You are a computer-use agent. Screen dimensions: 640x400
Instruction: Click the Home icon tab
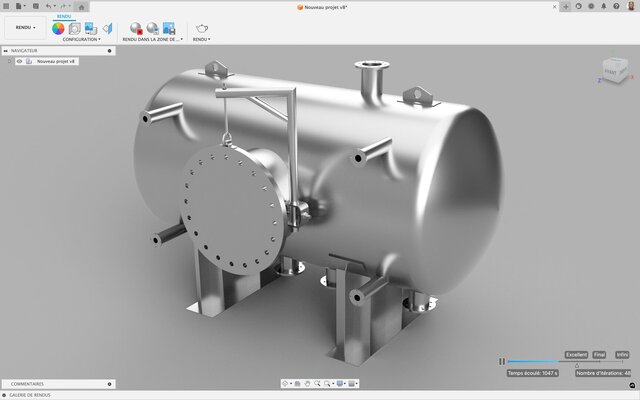coord(80,6)
